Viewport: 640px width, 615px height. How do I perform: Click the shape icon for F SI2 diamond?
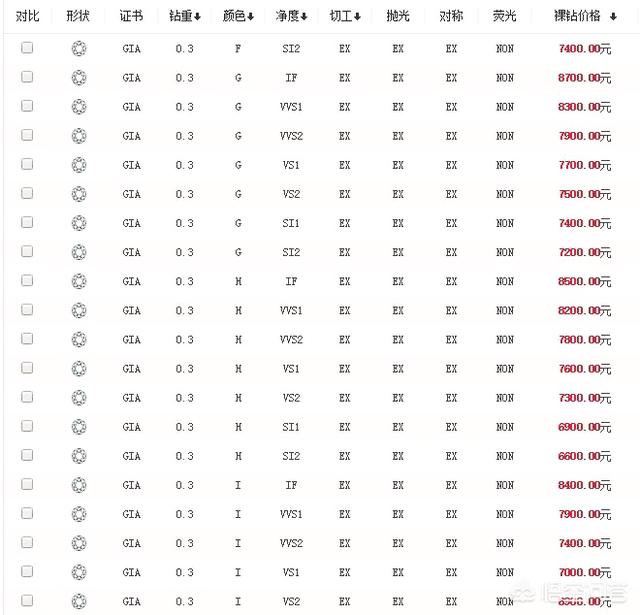79,48
